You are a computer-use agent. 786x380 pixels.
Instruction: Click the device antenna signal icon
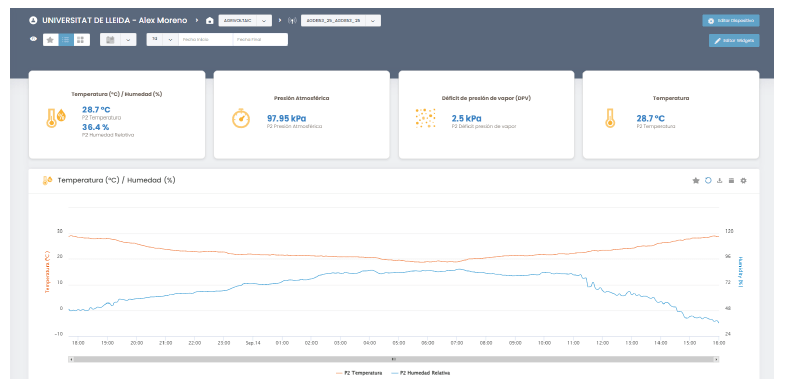[x=292, y=21]
